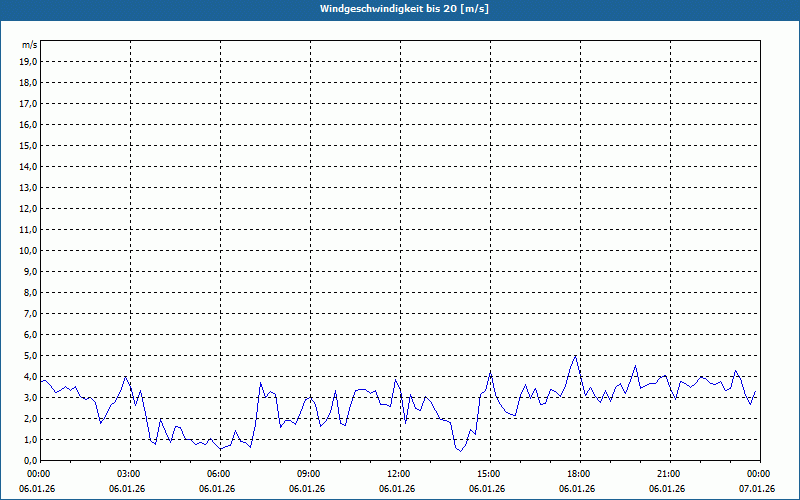
Task: Select the 0,0 y-axis origin label
Action: click(x=30, y=460)
